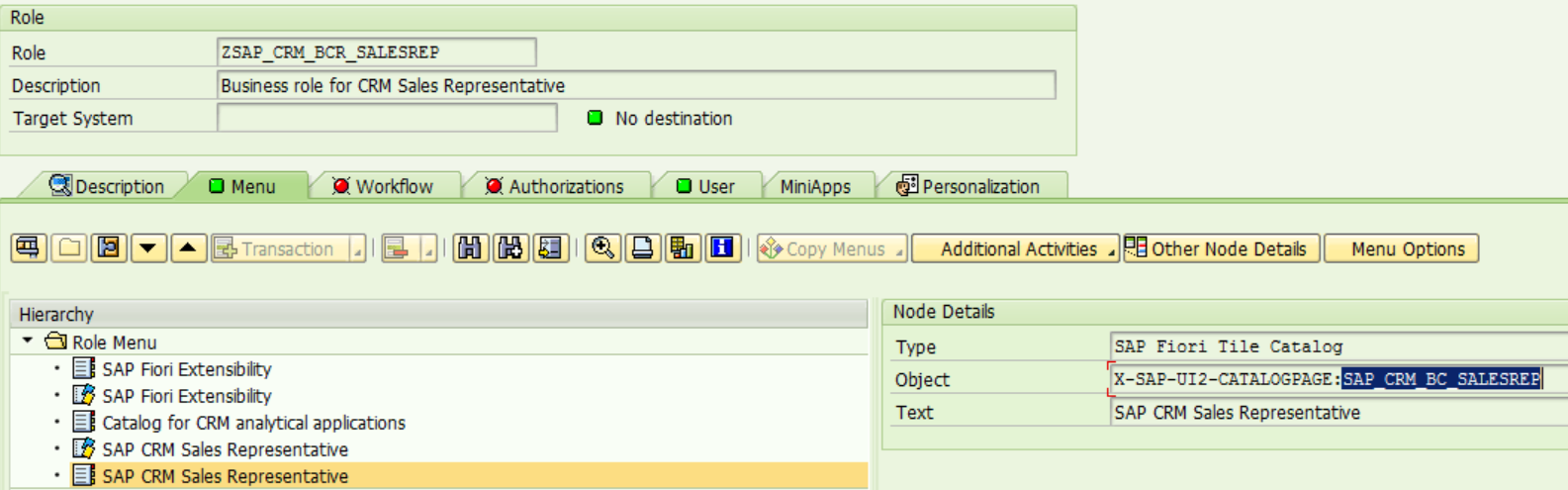This screenshot has width=1568, height=490.
Task: Click the green No destination status icon
Action: tap(595, 118)
